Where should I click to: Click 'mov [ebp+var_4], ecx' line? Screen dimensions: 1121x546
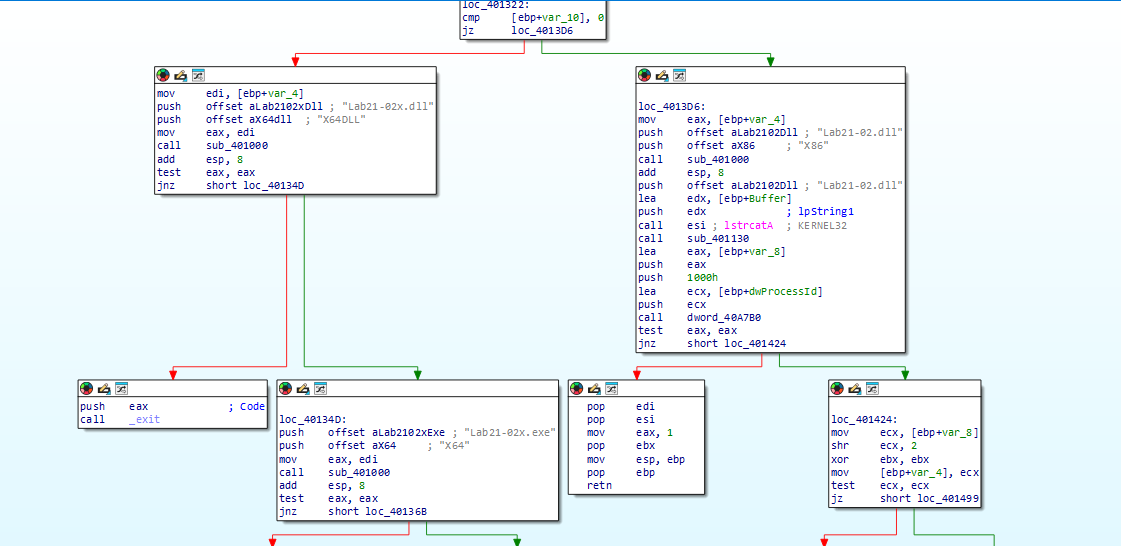click(x=905, y=472)
